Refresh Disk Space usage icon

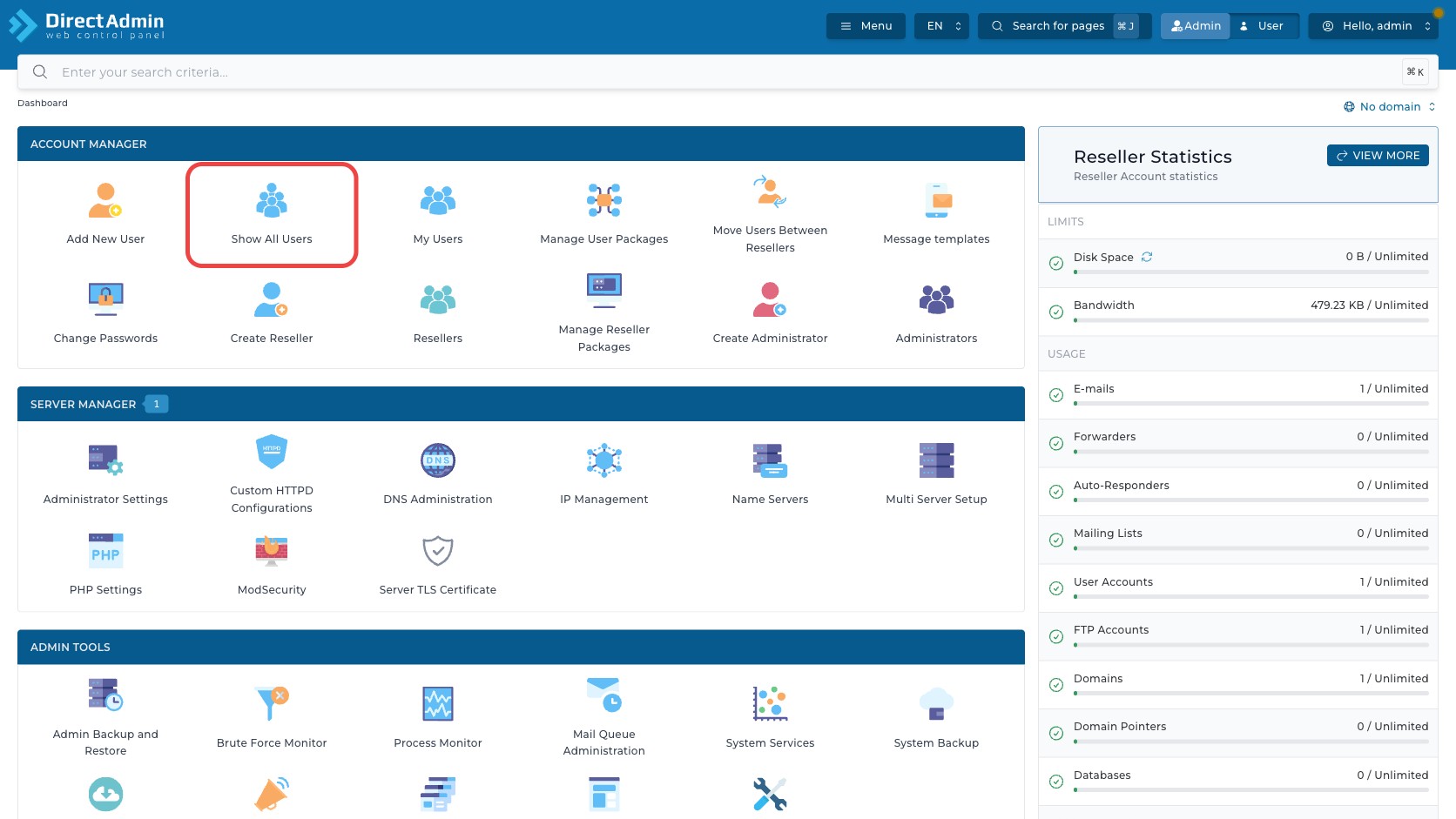(1147, 257)
